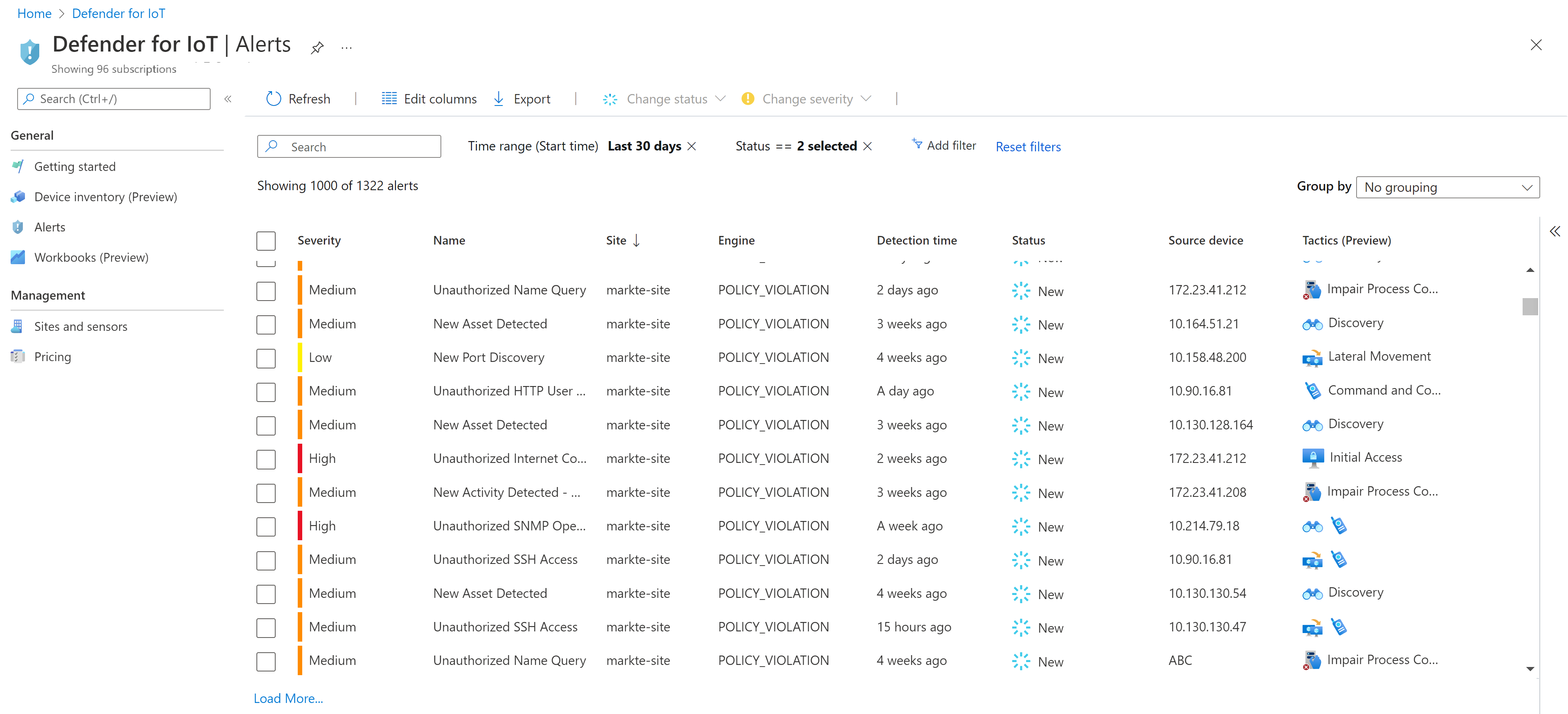Open the ellipsis more options menu

pos(346,47)
